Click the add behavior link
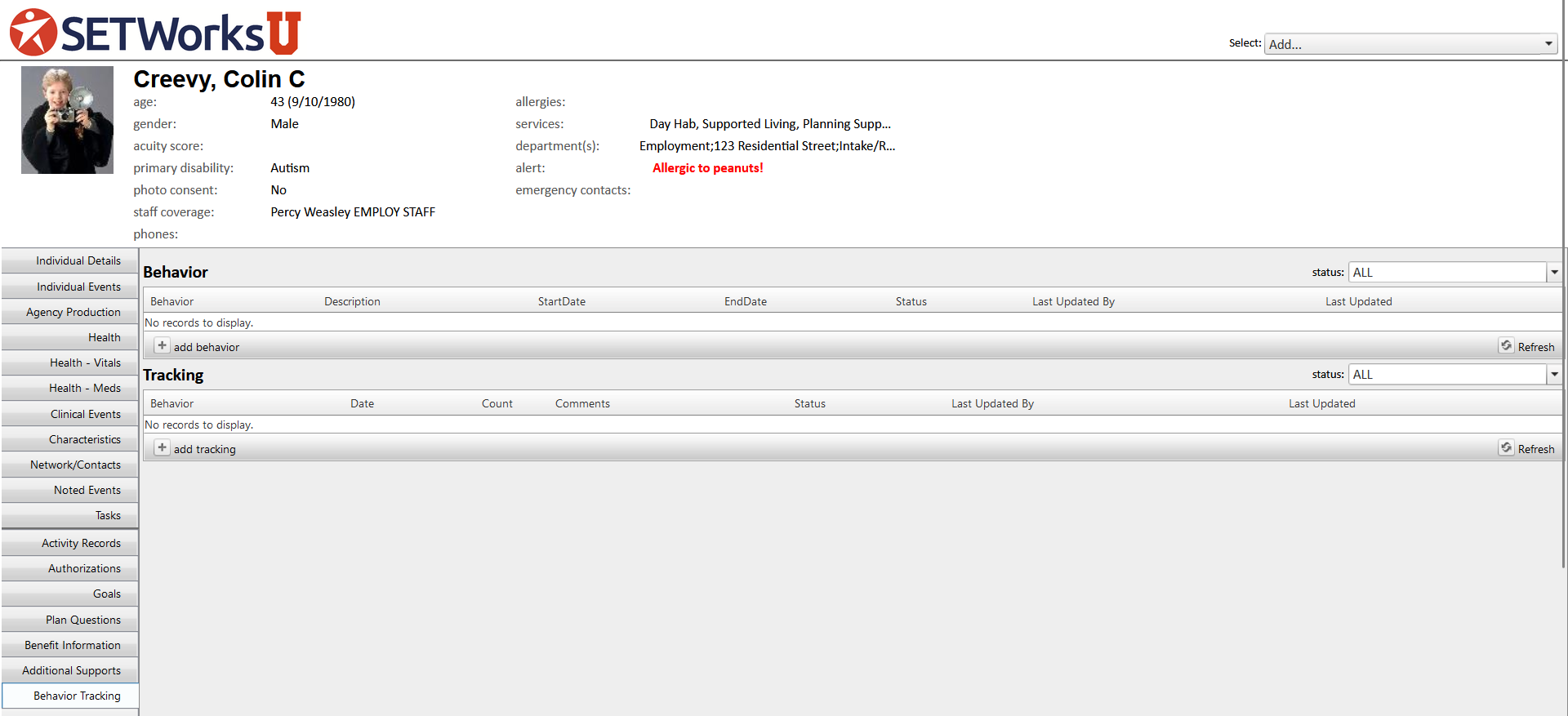 [207, 347]
